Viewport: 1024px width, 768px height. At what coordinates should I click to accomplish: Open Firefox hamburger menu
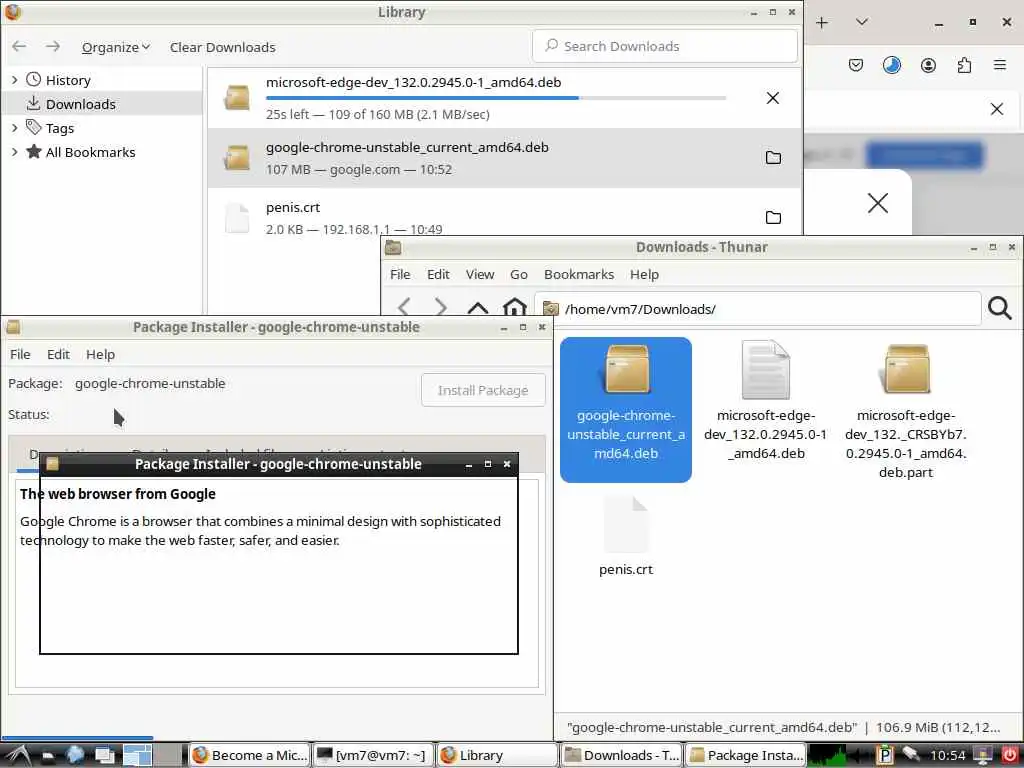click(x=1000, y=65)
